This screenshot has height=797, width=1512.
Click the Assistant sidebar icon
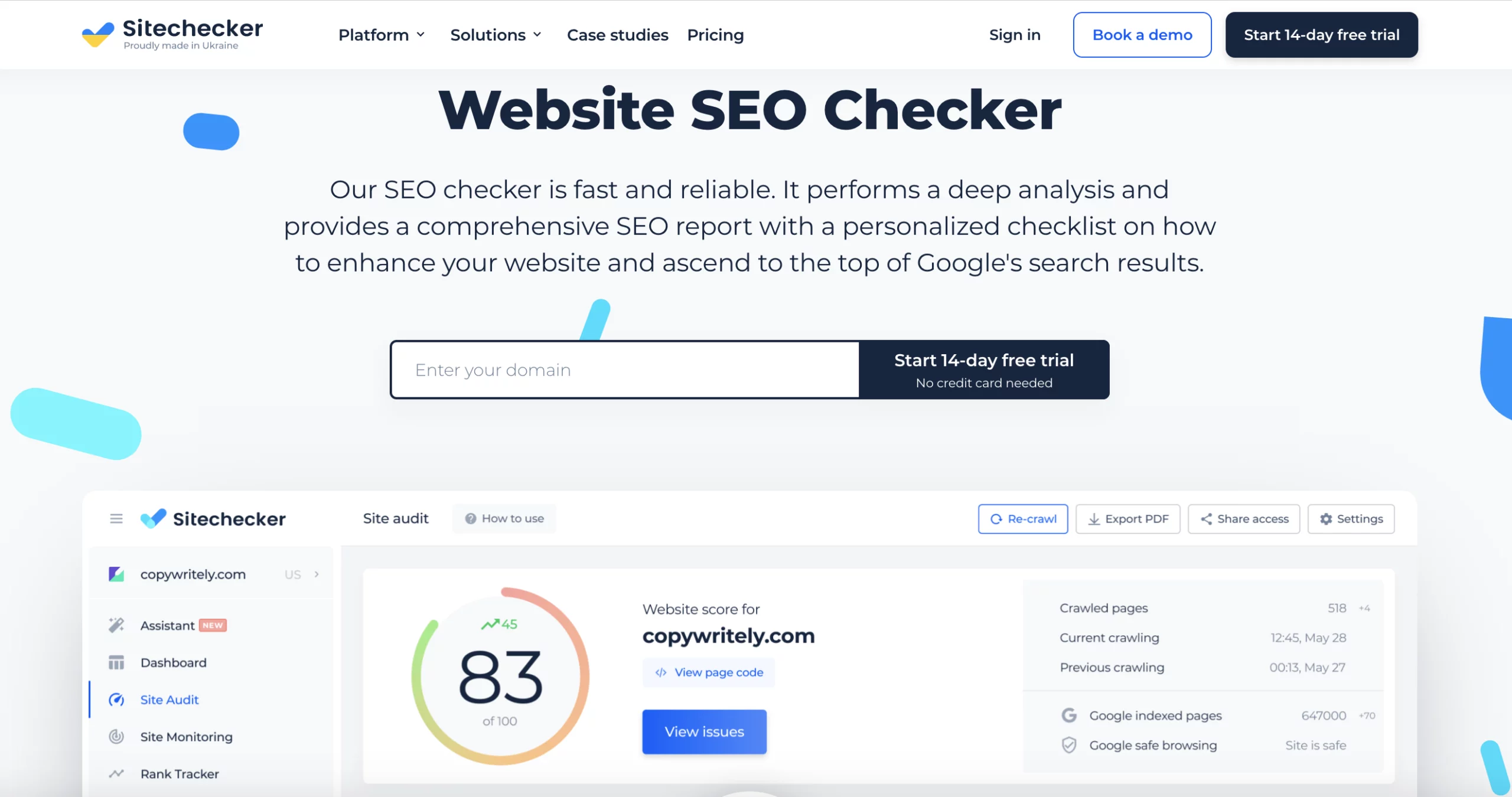117,626
